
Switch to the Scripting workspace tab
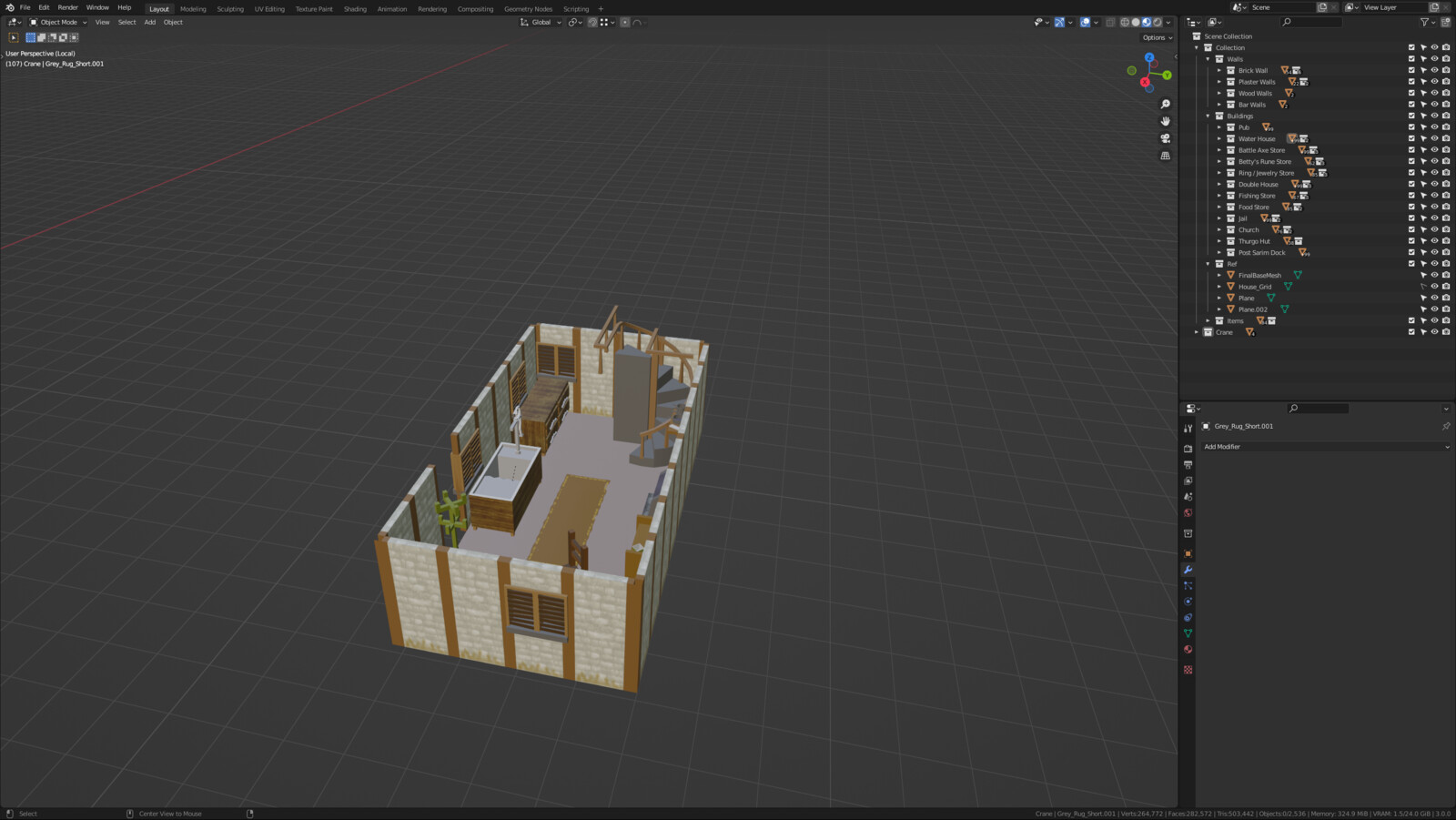576,9
